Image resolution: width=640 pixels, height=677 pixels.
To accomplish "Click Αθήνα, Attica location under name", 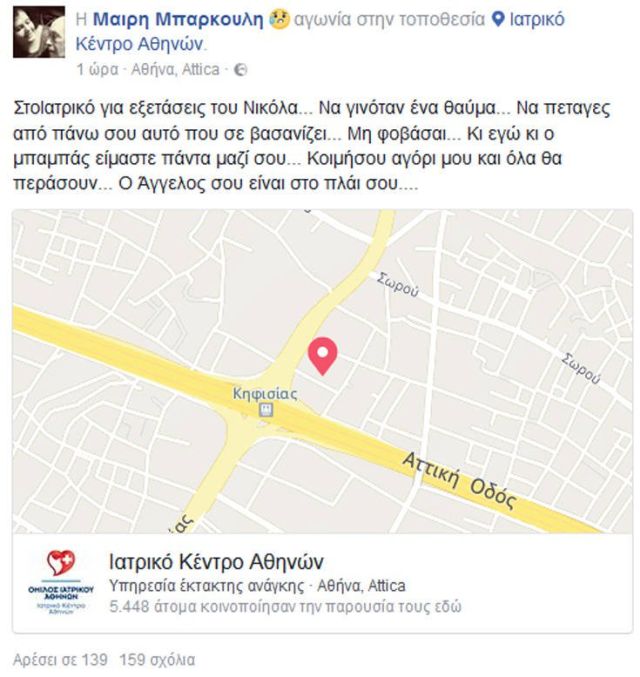I will coord(175,69).
